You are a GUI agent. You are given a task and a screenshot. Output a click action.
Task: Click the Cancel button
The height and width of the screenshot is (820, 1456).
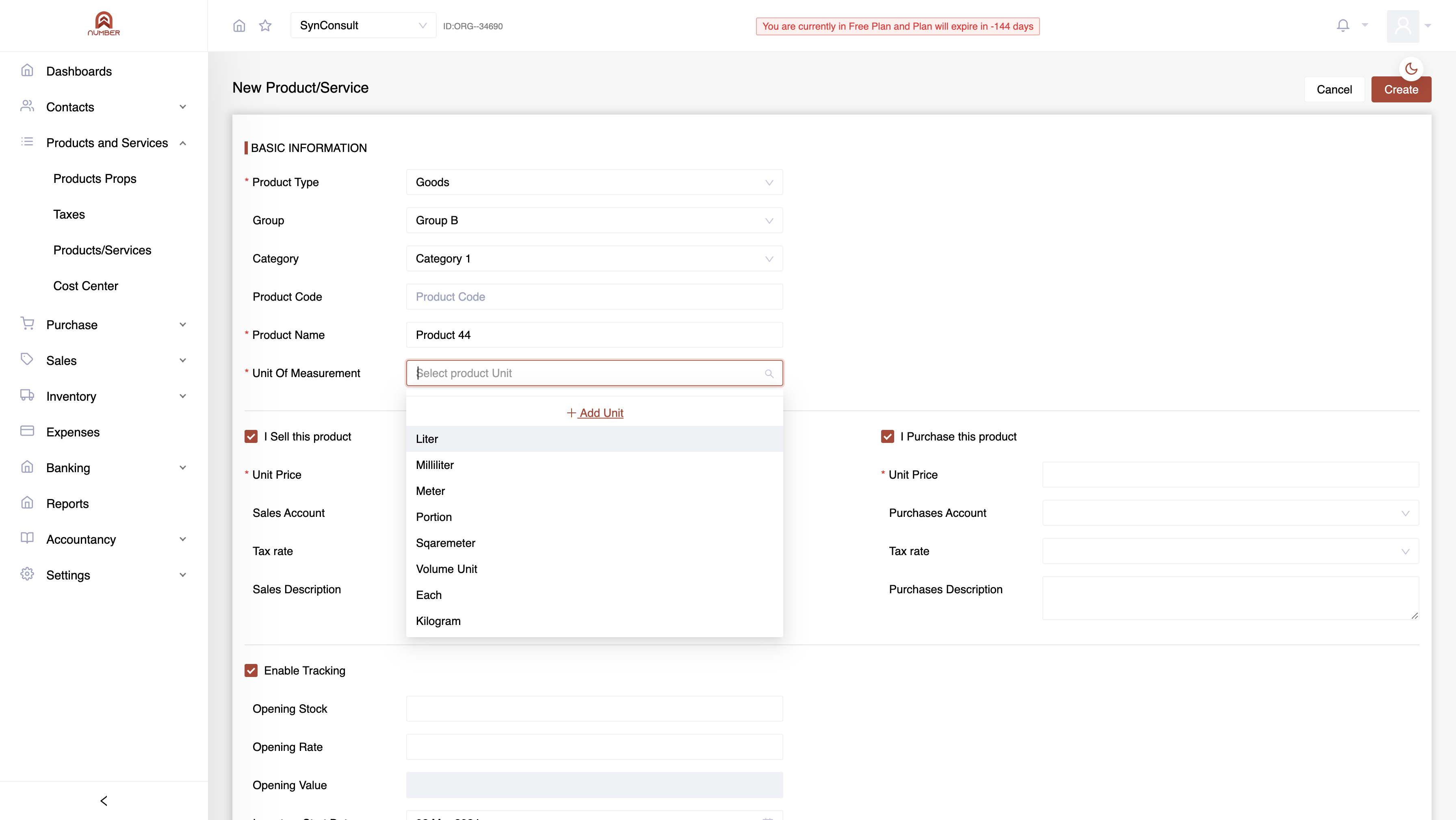pos(1334,89)
